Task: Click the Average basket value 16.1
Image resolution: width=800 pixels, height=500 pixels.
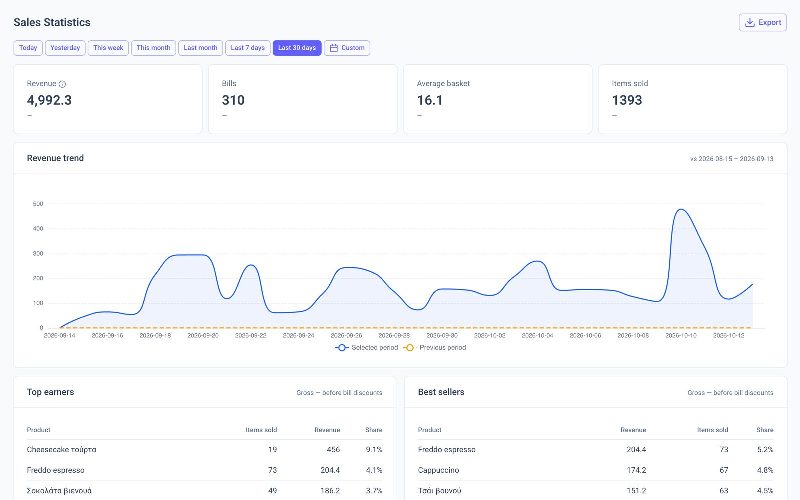Action: pos(430,100)
